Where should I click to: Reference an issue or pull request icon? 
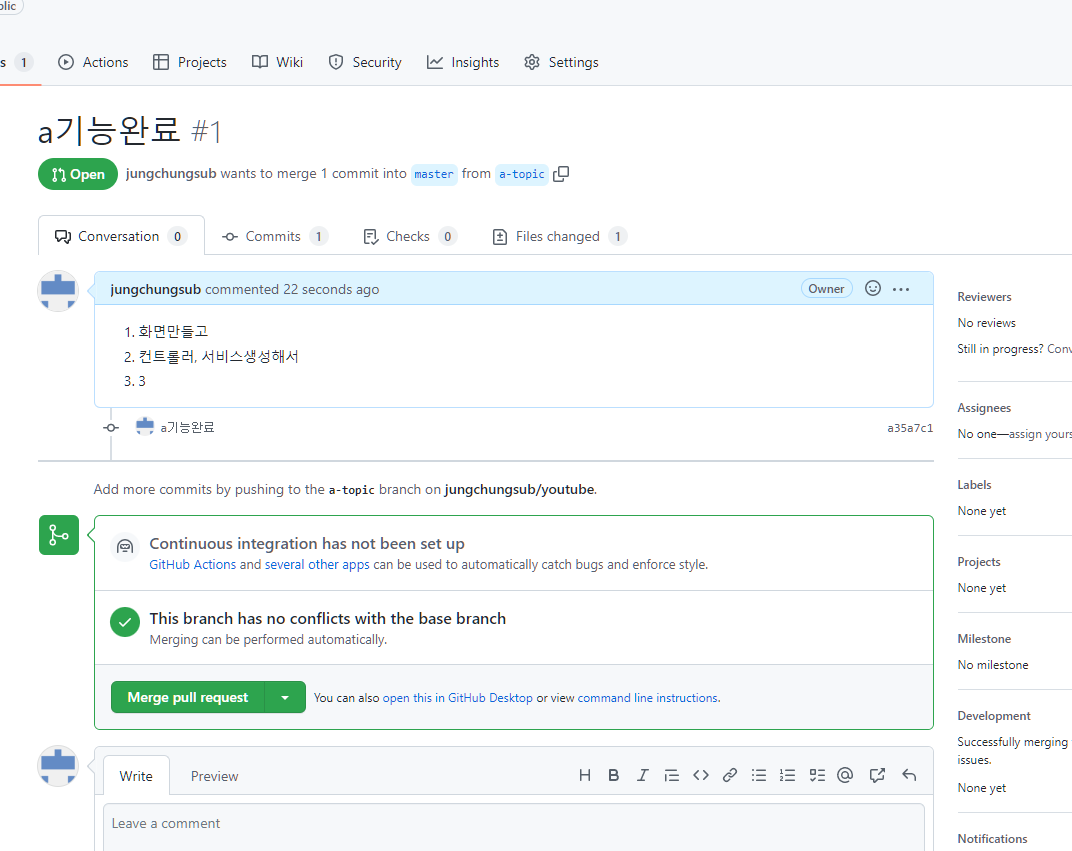tap(877, 775)
